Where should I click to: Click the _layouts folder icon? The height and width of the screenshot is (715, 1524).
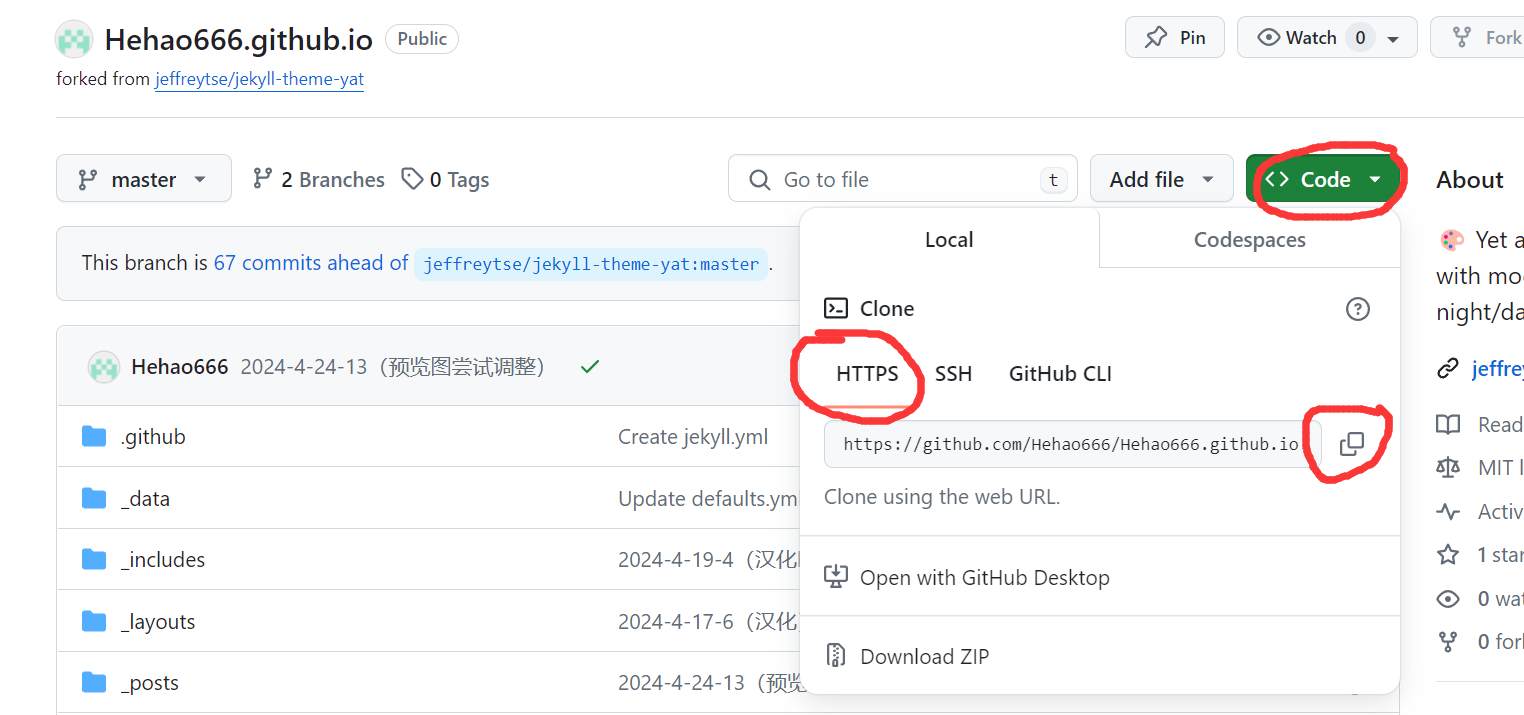coord(94,622)
